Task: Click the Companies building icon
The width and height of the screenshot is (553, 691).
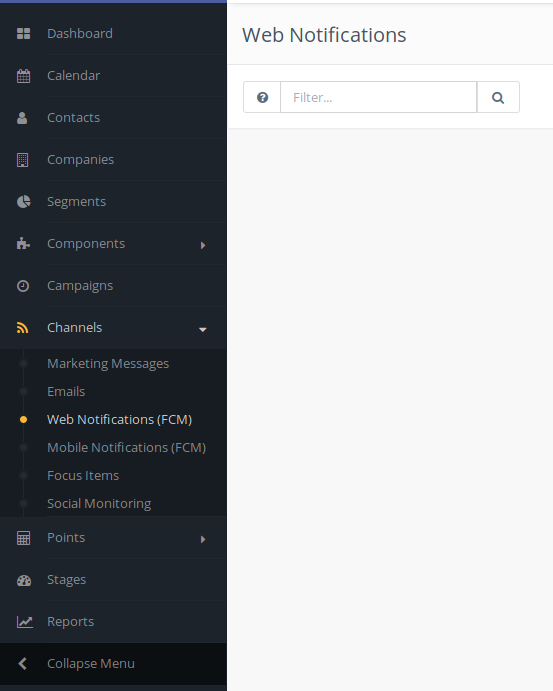Action: point(22,160)
